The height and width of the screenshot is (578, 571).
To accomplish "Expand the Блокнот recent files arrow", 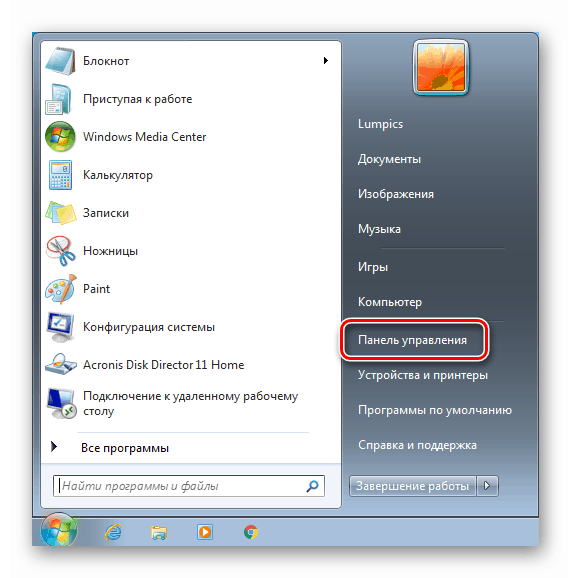I will (325, 61).
